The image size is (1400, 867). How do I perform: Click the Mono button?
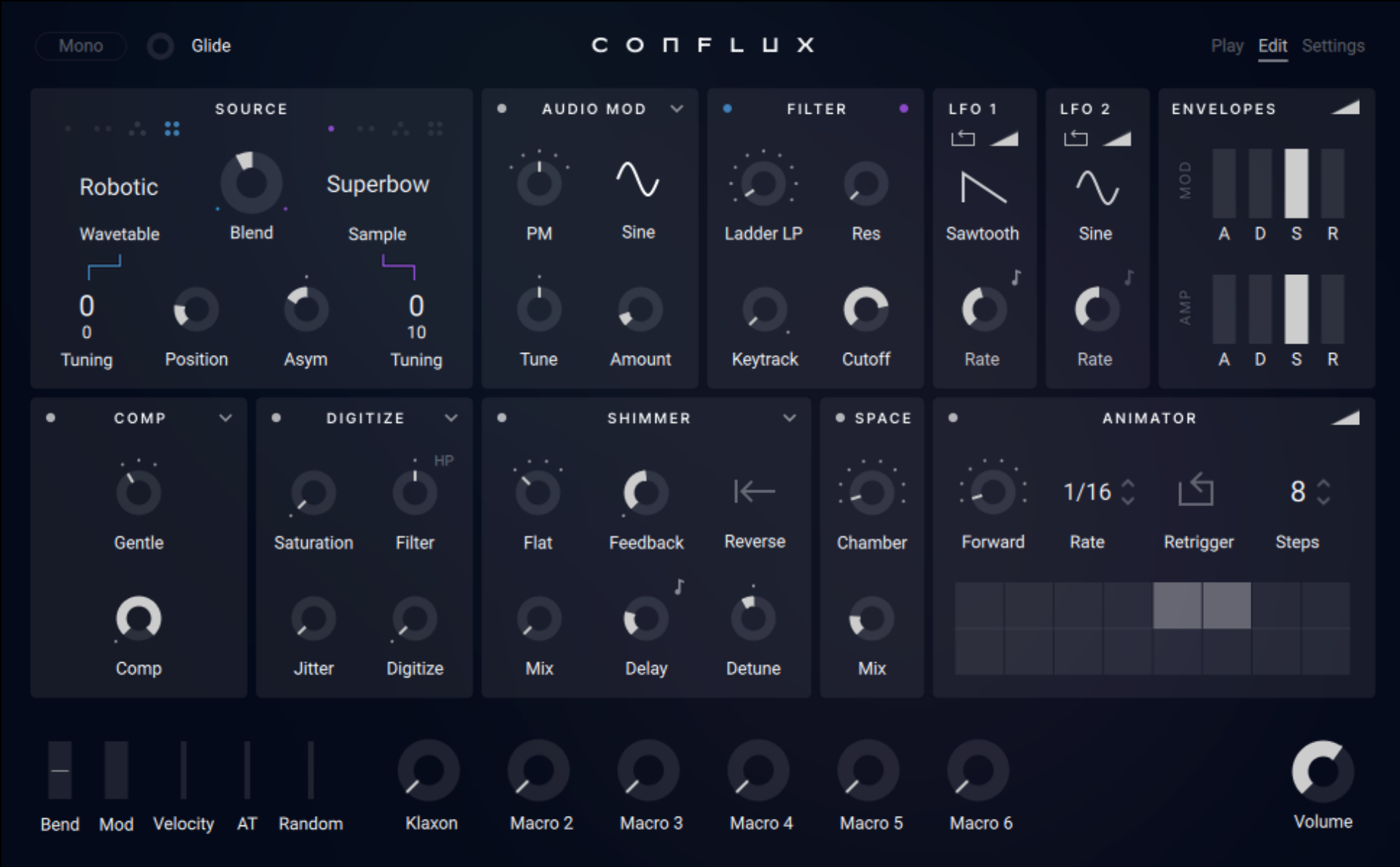80,45
